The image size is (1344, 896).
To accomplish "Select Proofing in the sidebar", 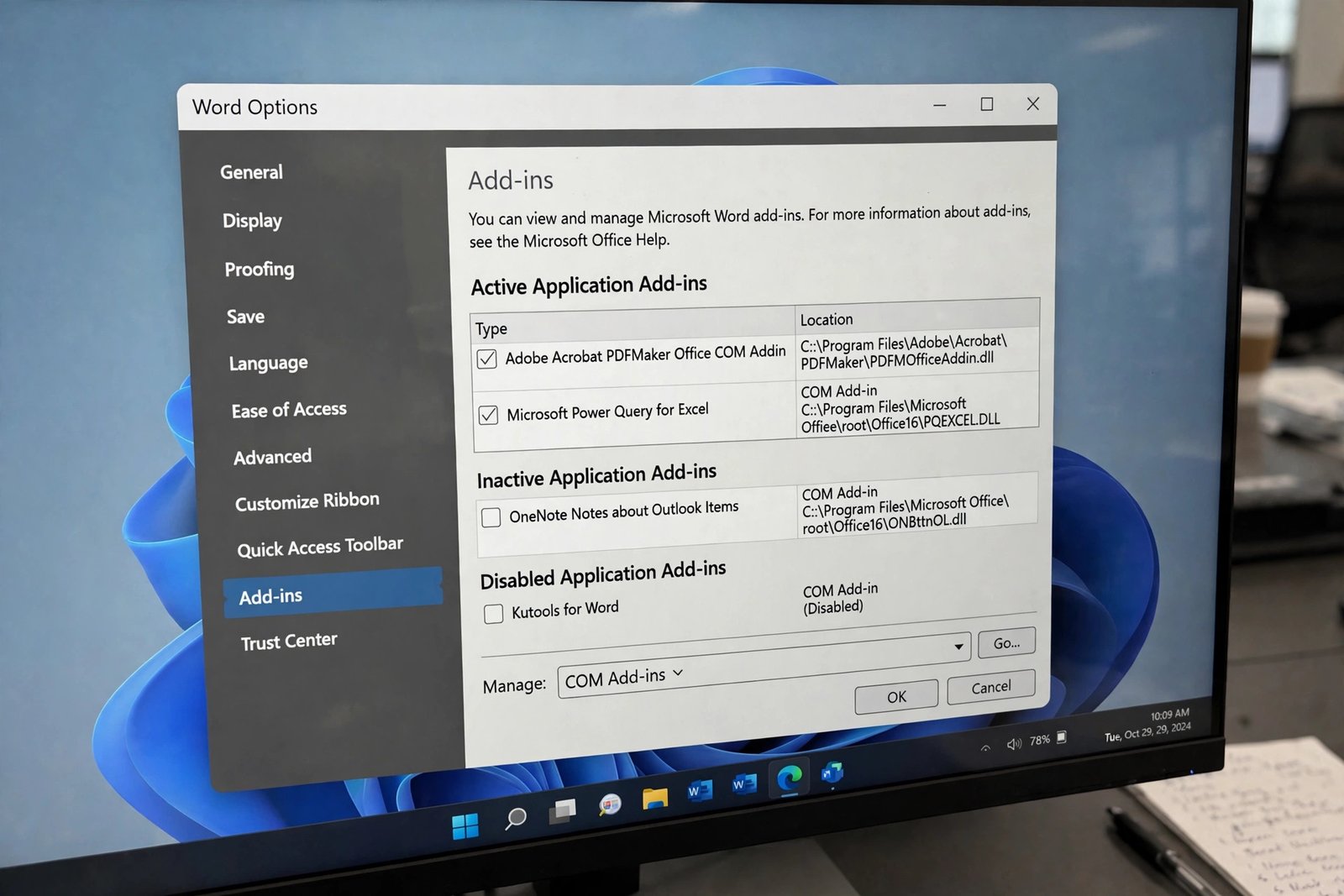I will pos(260,270).
